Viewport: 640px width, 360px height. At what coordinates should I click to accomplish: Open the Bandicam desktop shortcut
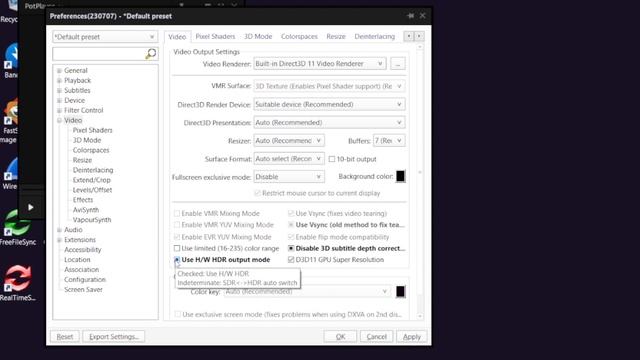pos(10,61)
